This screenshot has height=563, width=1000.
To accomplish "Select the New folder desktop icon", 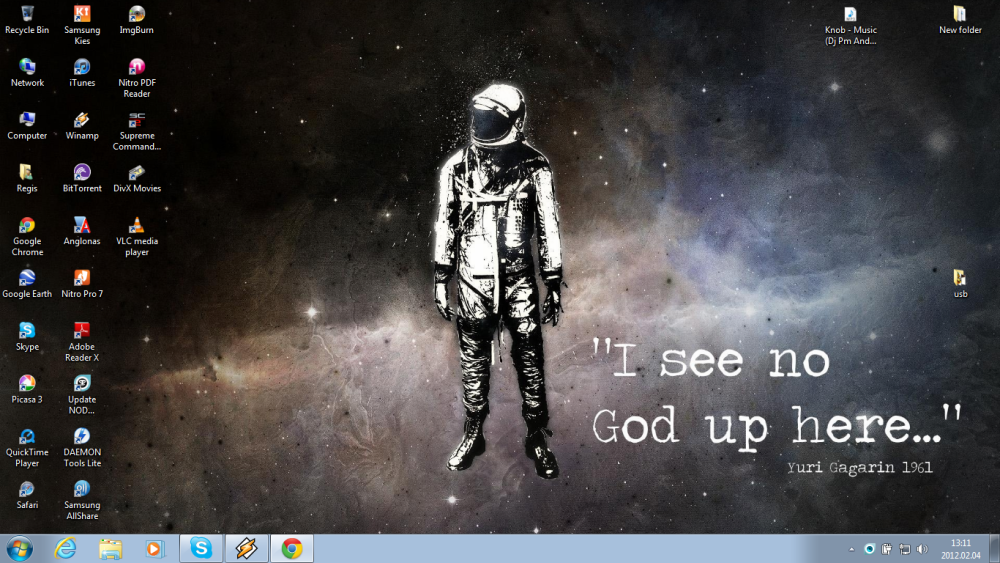I will (x=960, y=20).
